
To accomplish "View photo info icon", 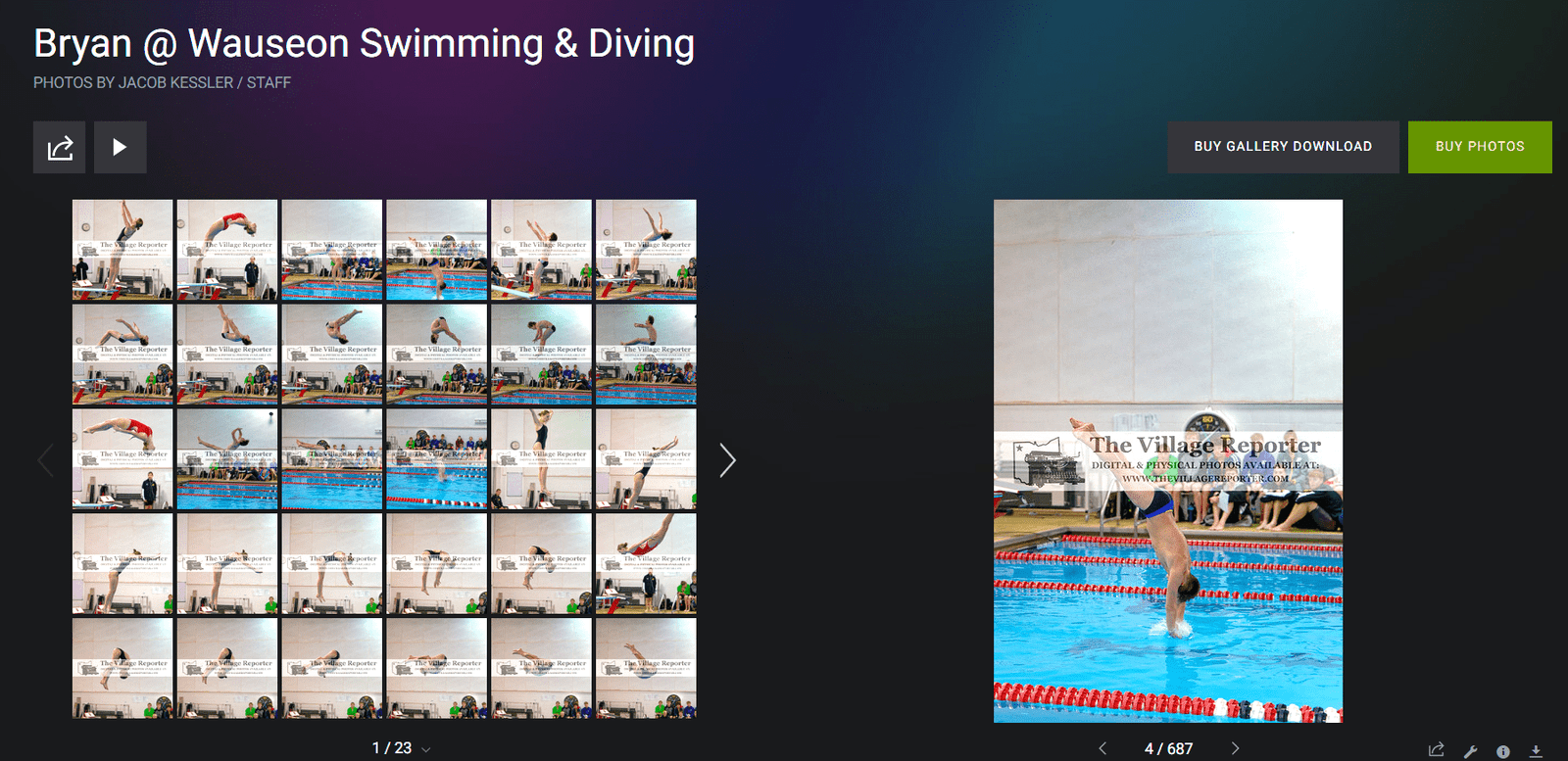I will tap(1503, 751).
